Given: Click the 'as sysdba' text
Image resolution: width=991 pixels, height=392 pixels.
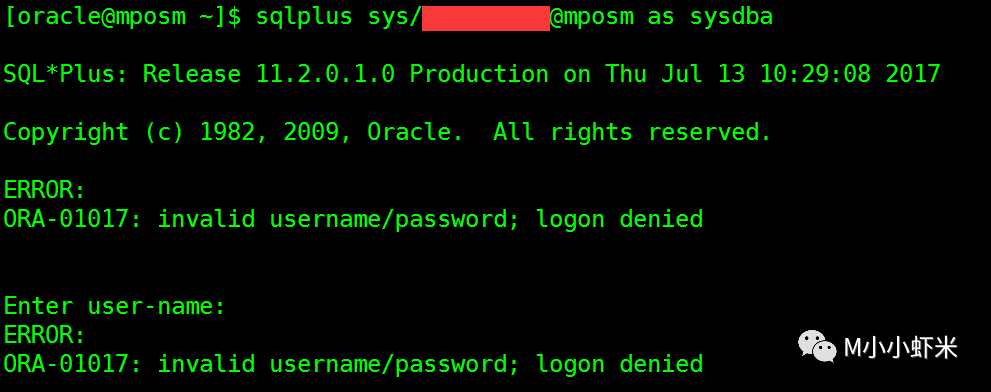Looking at the screenshot, I should (710, 17).
